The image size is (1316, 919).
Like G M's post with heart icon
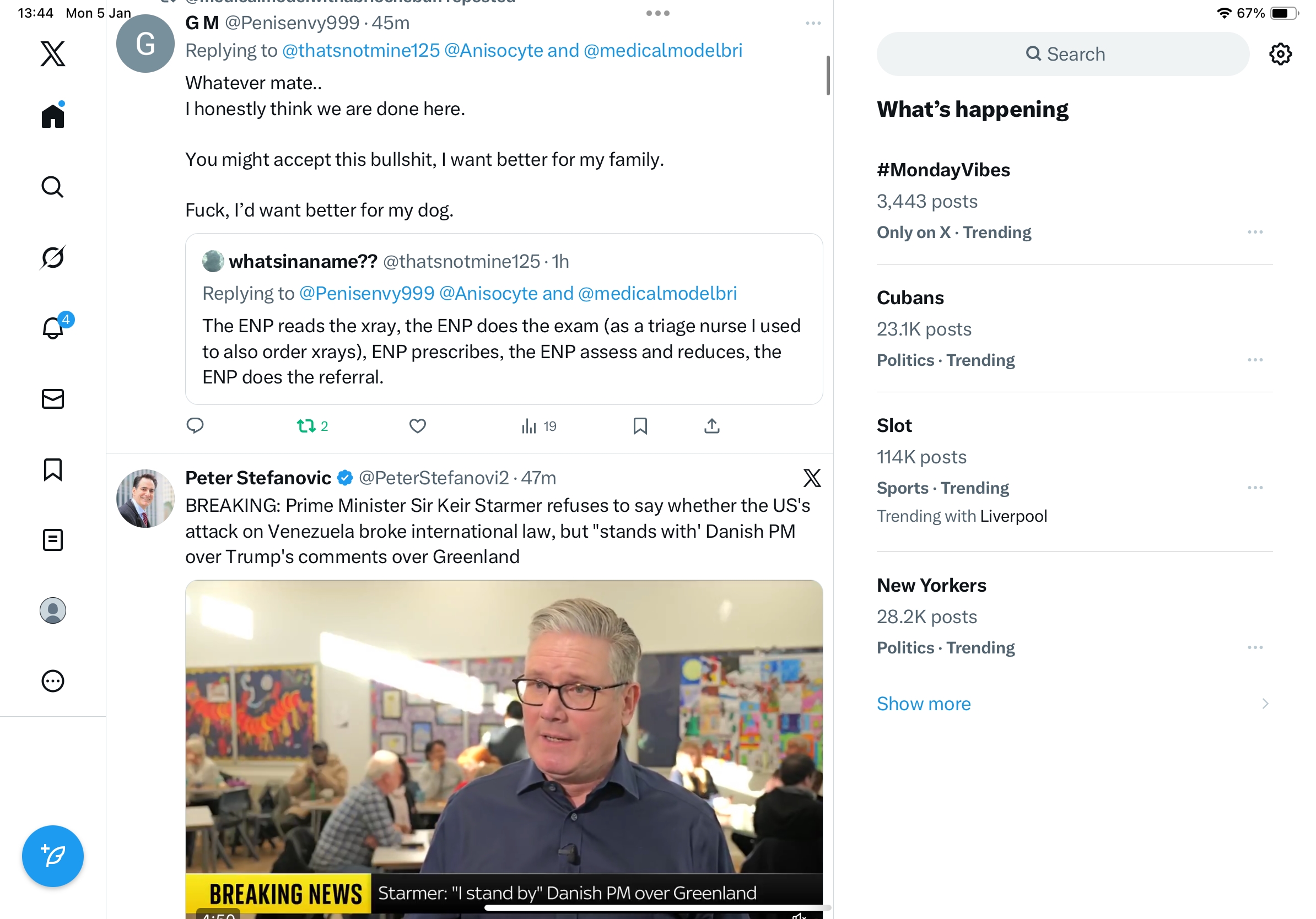pos(417,426)
